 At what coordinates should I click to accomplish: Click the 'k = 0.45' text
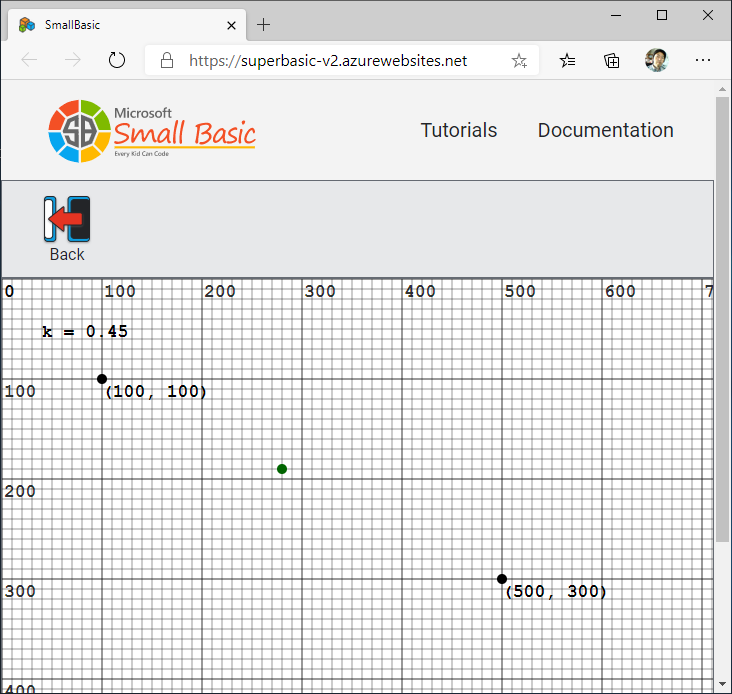[85, 331]
